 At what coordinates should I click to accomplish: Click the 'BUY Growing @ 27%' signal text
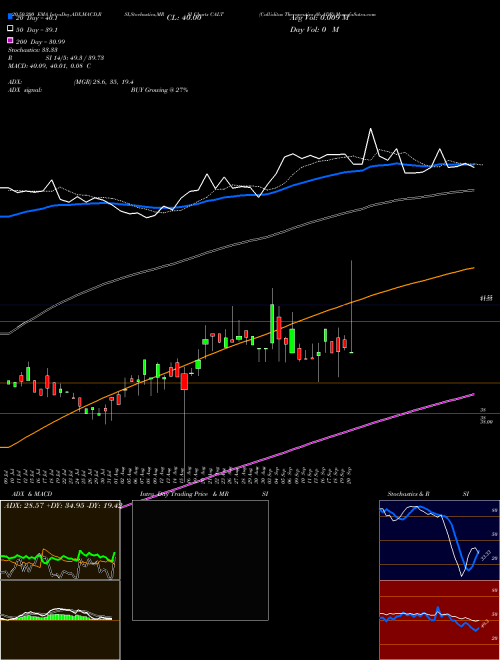(x=159, y=90)
